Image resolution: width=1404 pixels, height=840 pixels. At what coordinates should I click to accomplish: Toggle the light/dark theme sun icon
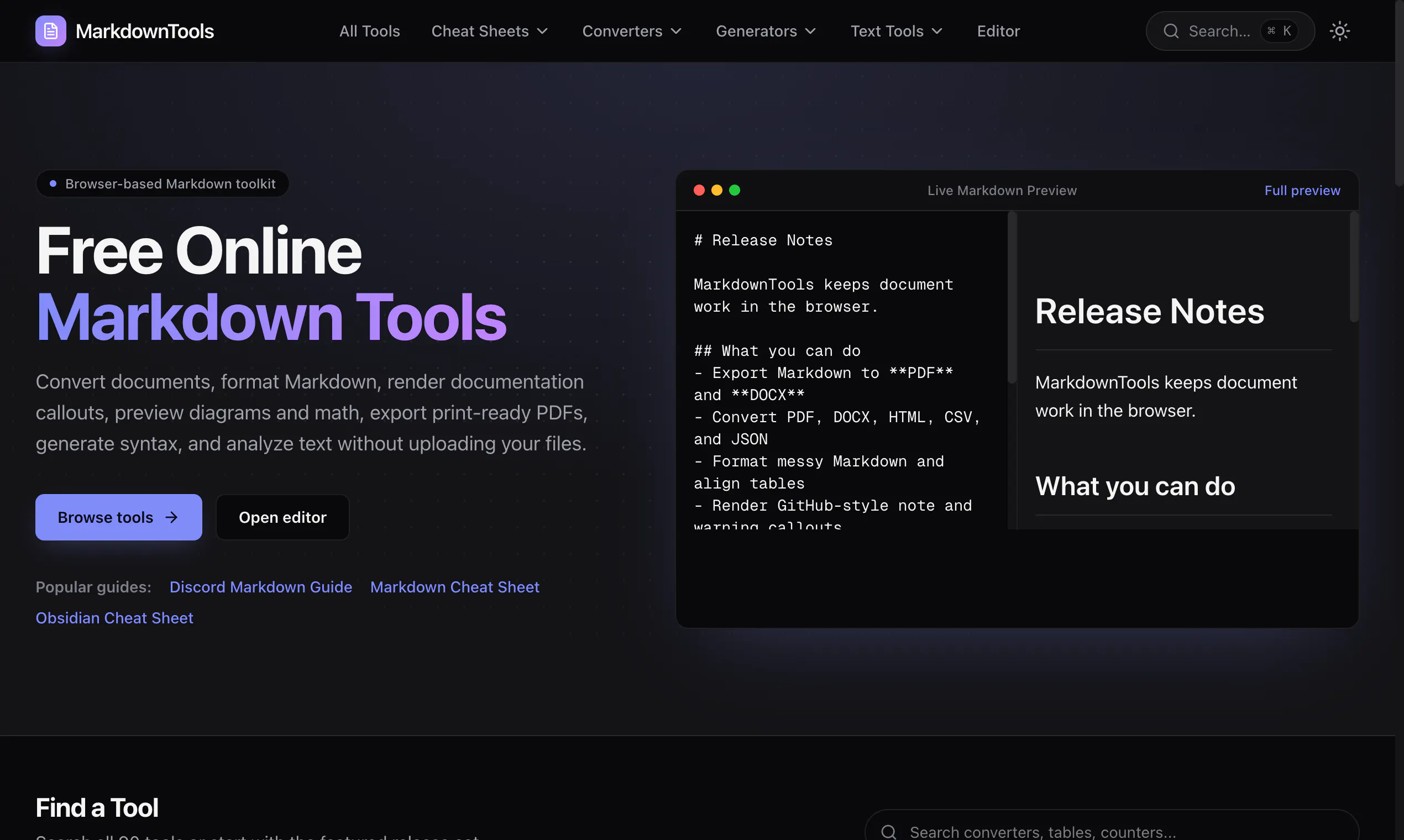coord(1339,30)
